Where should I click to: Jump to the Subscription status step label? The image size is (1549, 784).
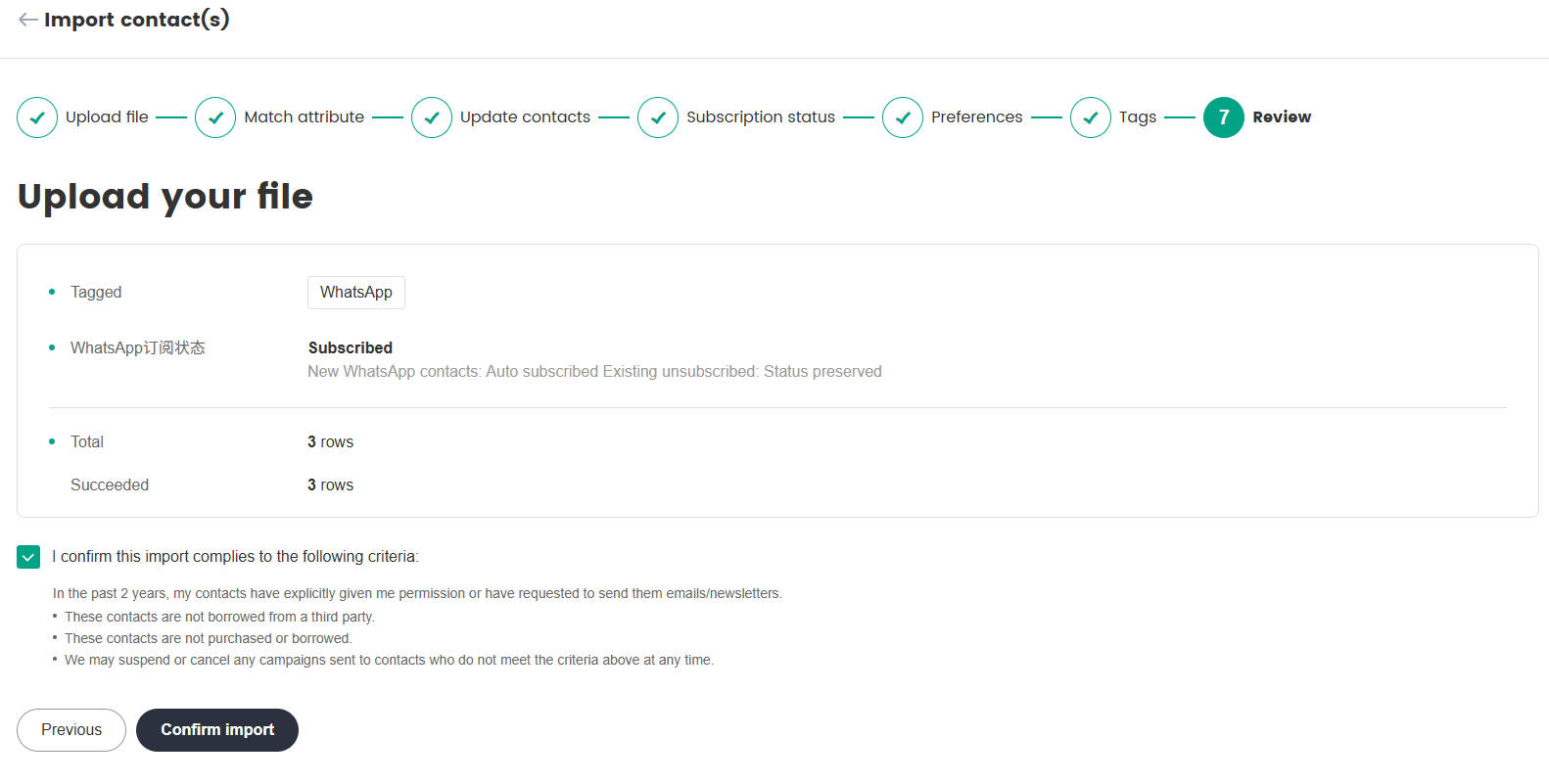761,117
